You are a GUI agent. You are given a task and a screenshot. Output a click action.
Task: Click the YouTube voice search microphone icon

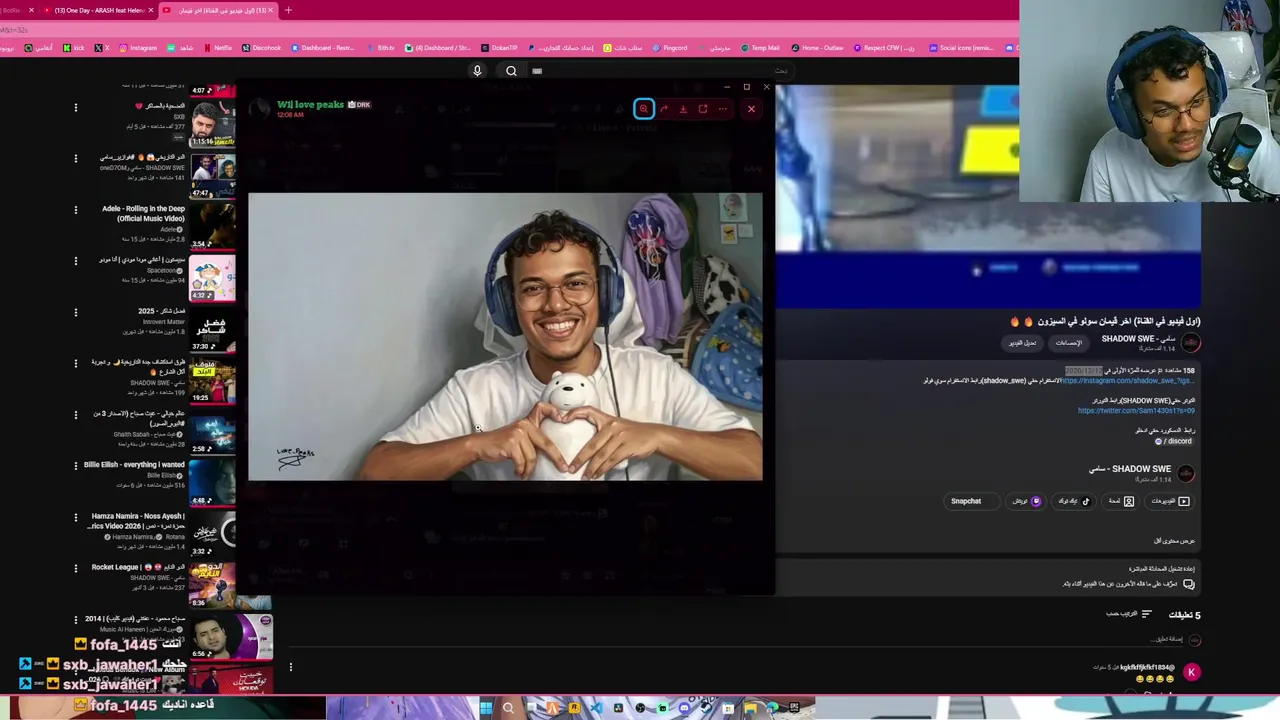477,71
